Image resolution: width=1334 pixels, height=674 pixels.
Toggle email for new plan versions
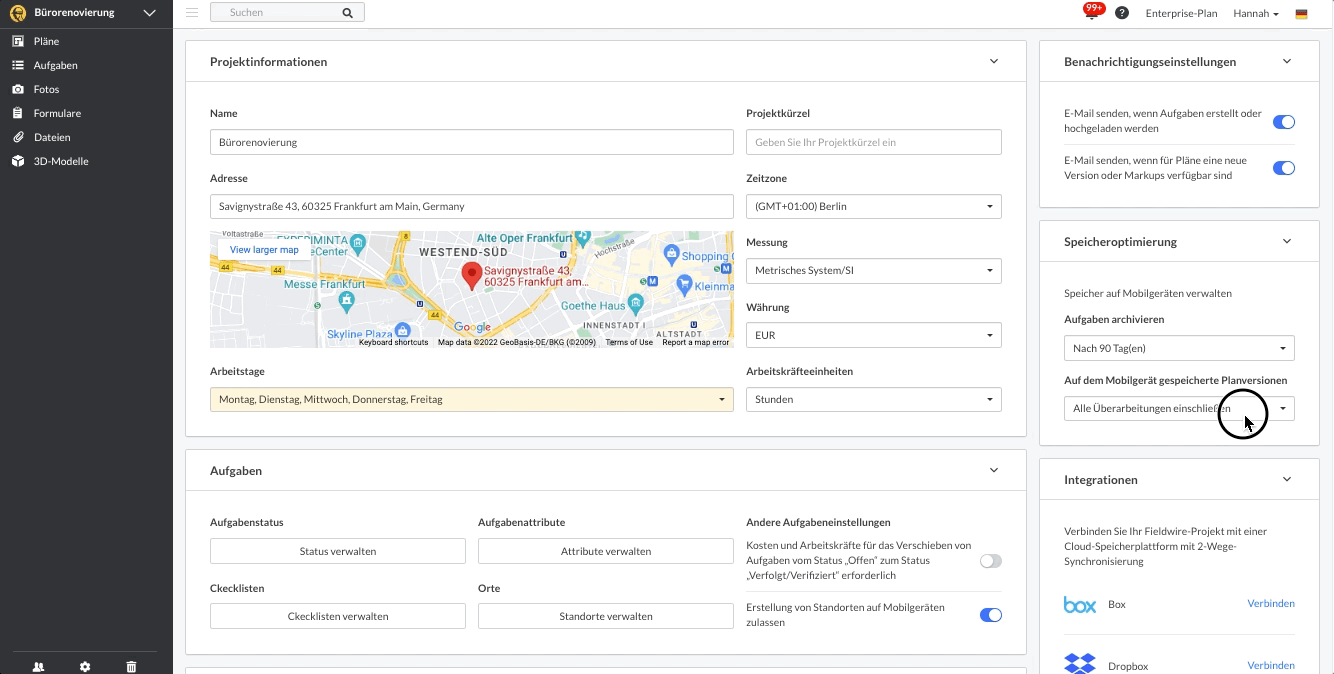point(1283,168)
